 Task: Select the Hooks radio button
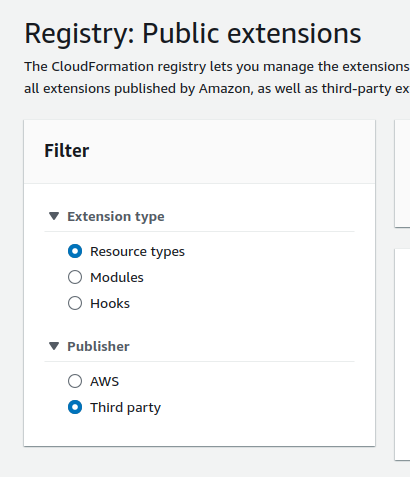tap(75, 303)
